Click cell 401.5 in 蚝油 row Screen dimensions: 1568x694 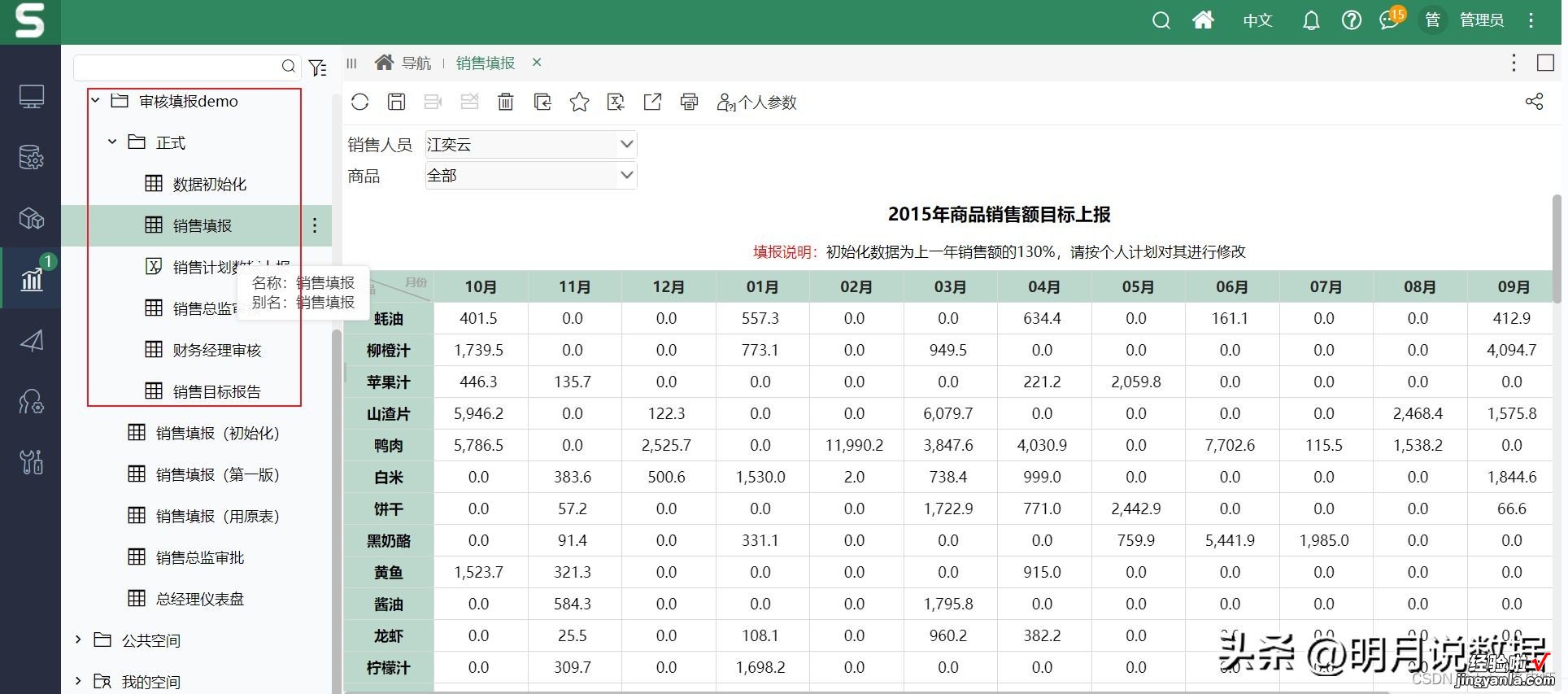[479, 318]
